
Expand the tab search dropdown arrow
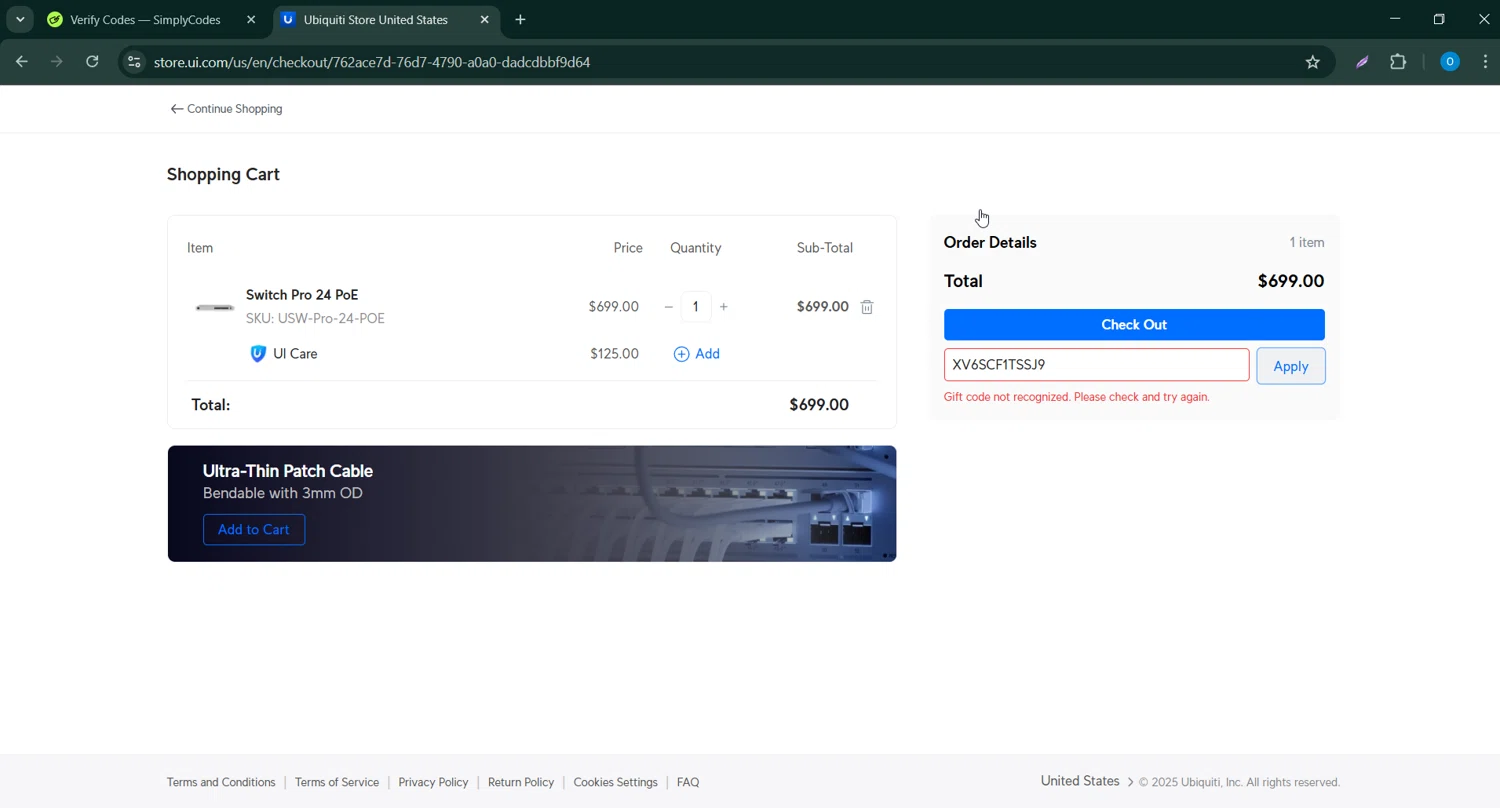pyautogui.click(x=20, y=20)
